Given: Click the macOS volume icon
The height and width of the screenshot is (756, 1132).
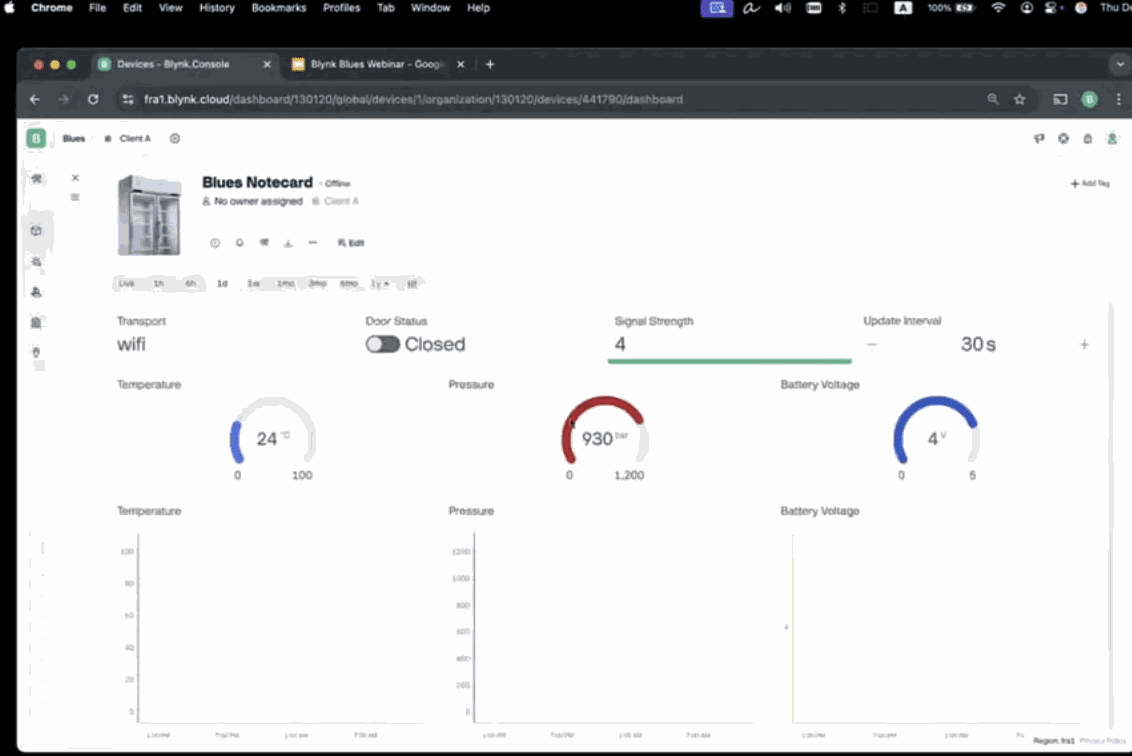Looking at the screenshot, I should tap(783, 8).
